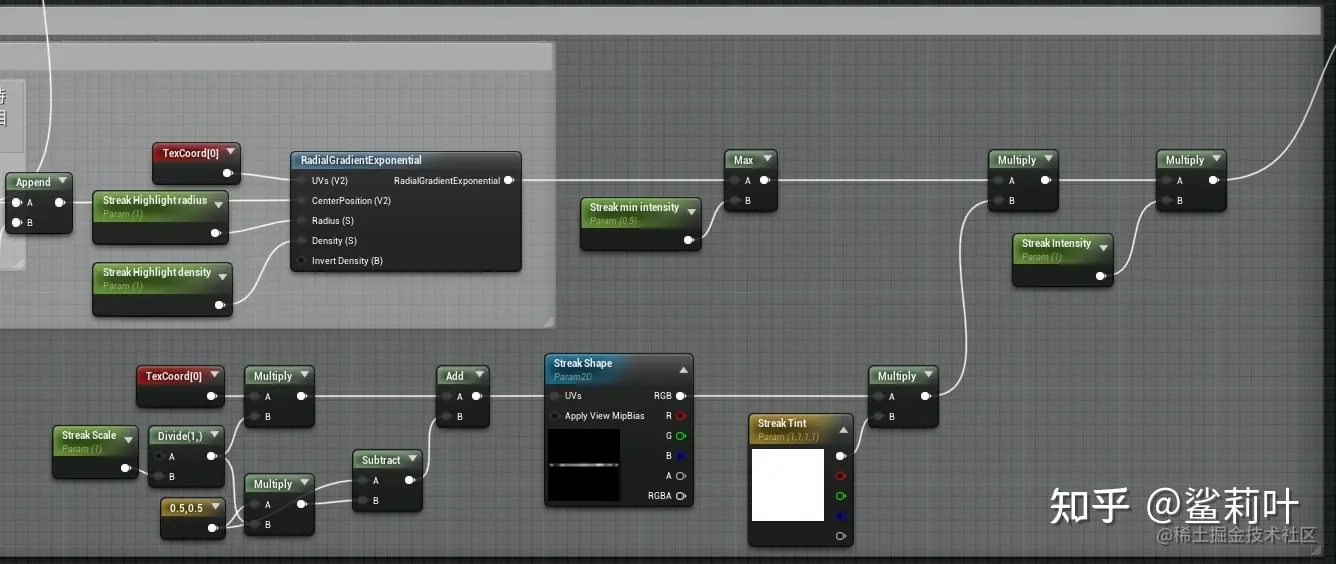Image resolution: width=1336 pixels, height=564 pixels.
Task: Click the Streak Shape alpha A output pin
Action: 681,476
